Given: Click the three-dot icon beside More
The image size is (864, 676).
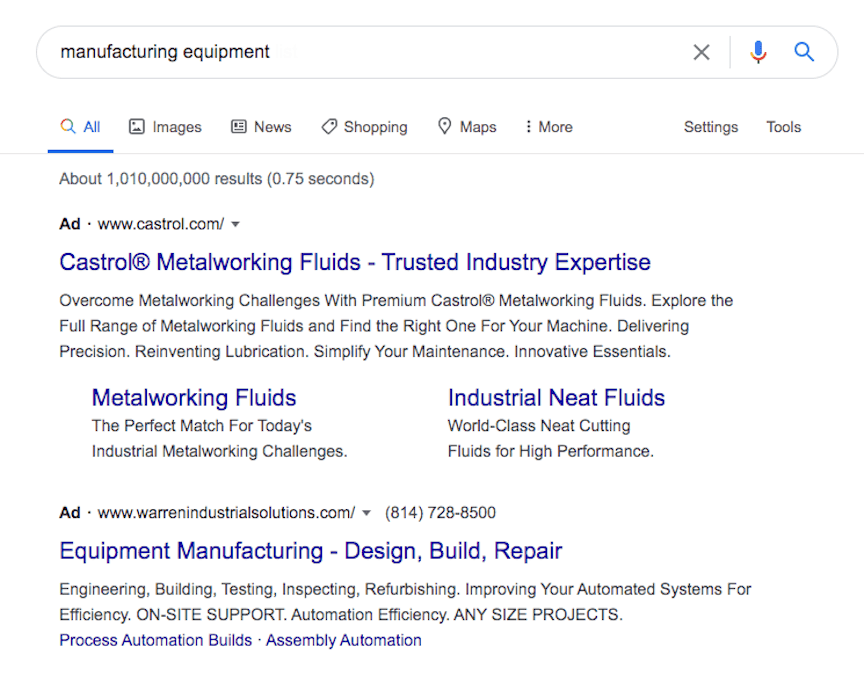Looking at the screenshot, I should (x=528, y=127).
